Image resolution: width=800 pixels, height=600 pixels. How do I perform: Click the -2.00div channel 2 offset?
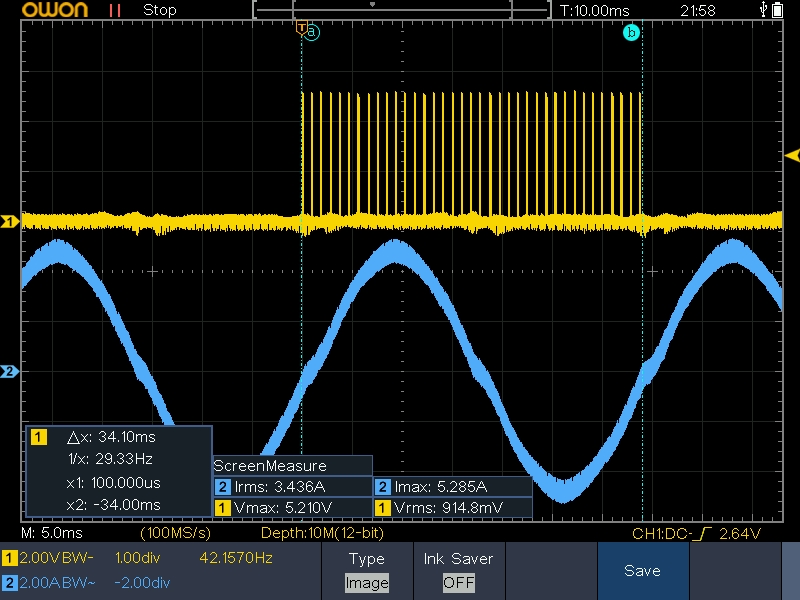pos(142,583)
